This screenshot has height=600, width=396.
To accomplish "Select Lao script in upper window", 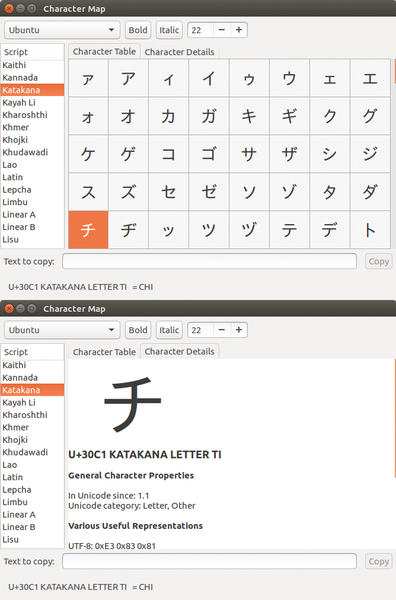I will [x=32, y=165].
